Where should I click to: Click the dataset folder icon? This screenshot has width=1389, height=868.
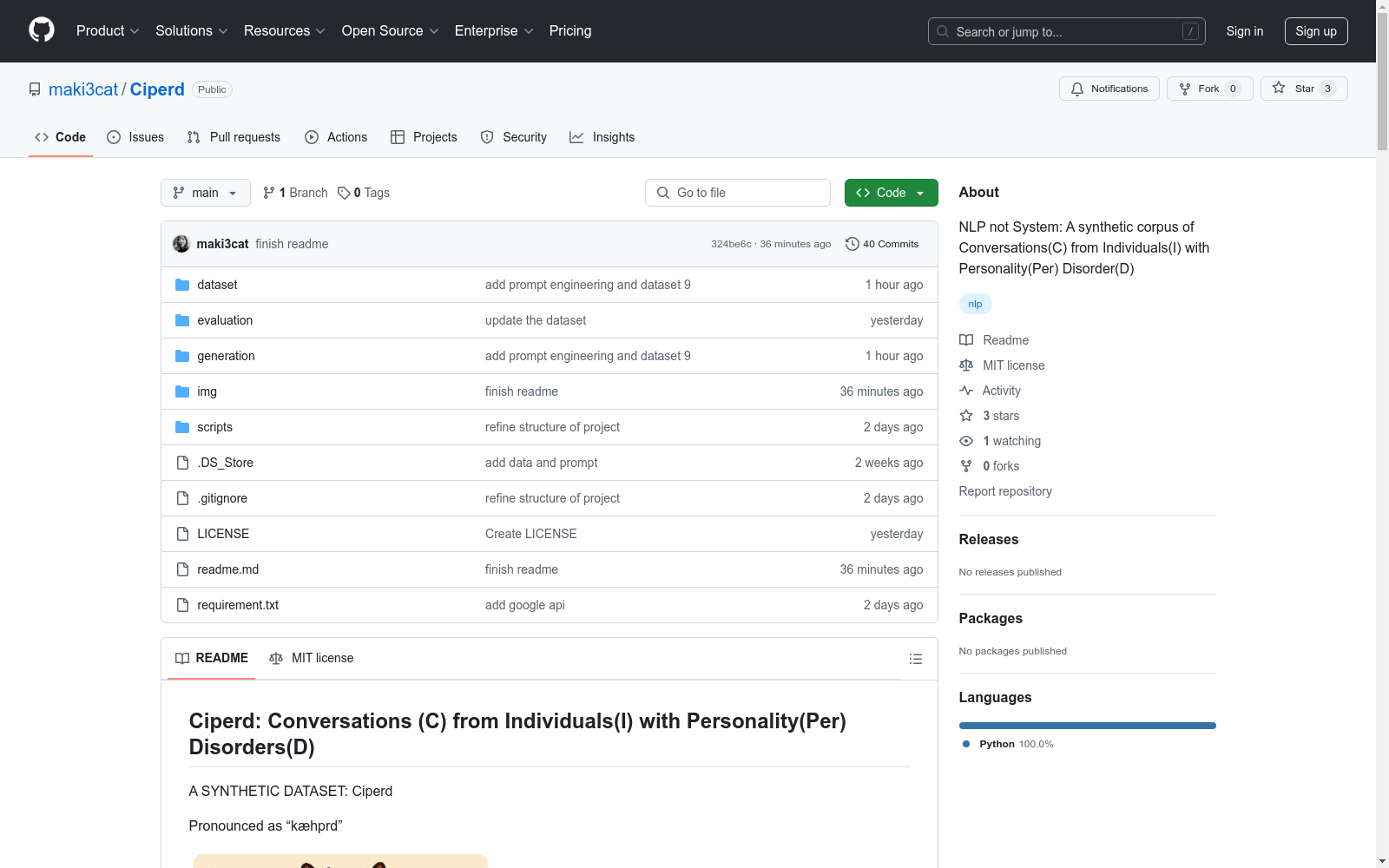coord(182,285)
